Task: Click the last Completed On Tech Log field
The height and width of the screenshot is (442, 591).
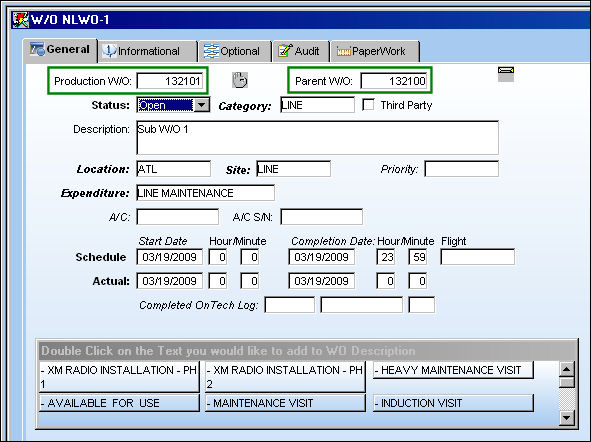Action: tap(422, 305)
